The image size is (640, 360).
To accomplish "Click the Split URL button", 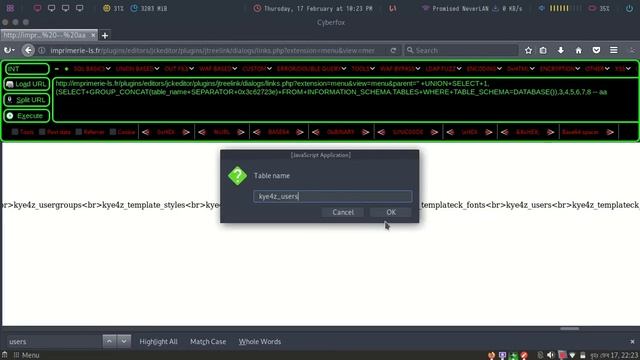I will [x=27, y=100].
